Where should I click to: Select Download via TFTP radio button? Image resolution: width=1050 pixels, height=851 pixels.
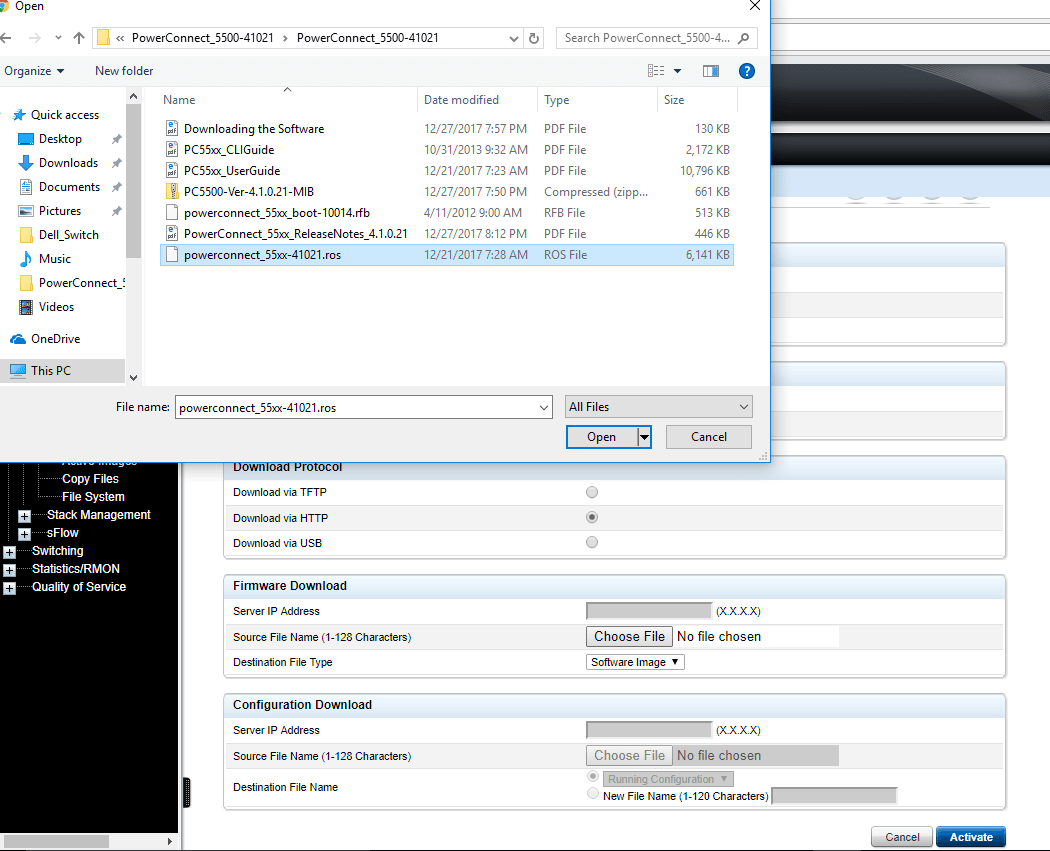[592, 492]
